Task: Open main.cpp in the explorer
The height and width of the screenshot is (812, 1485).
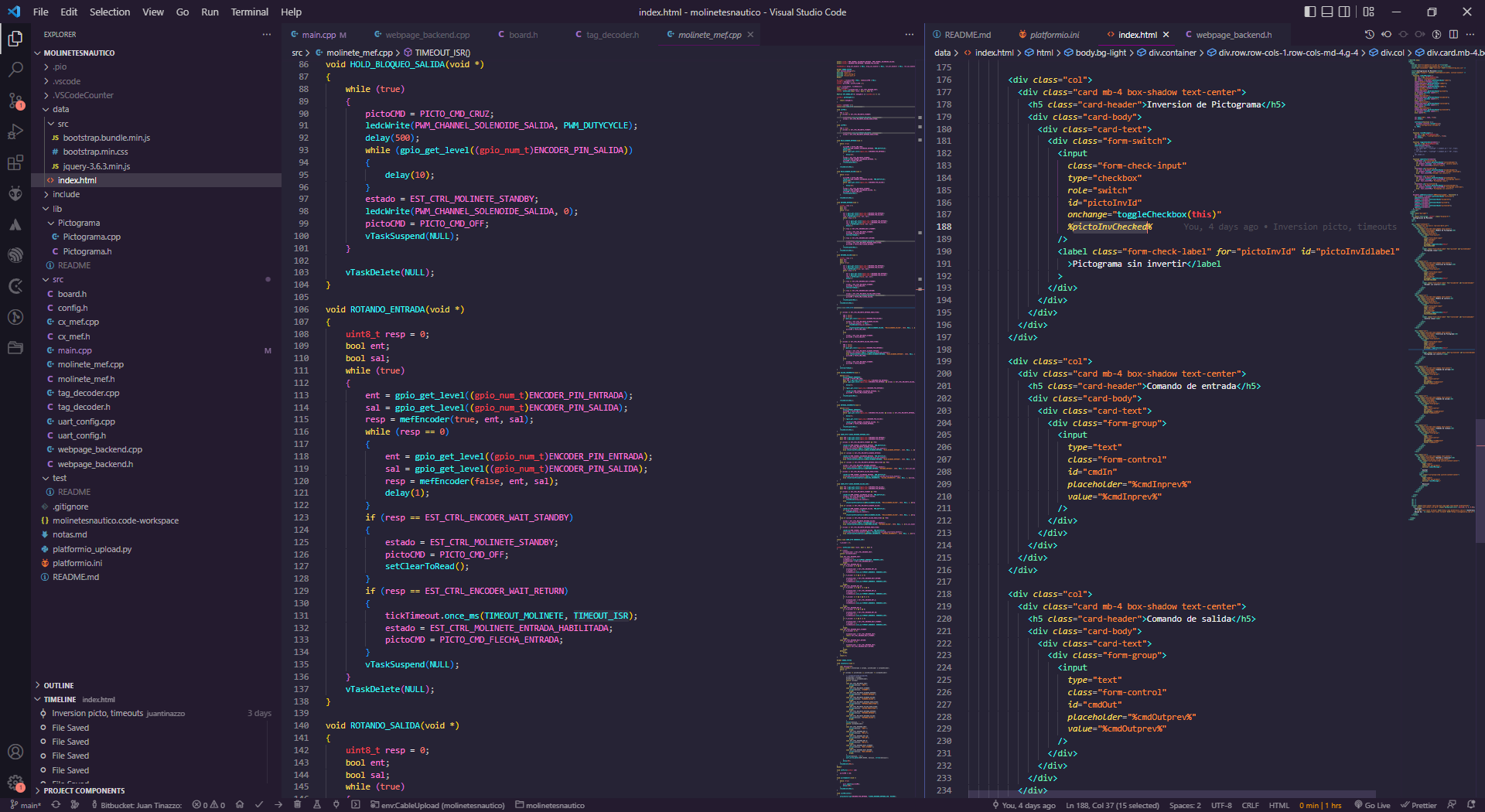Action: (x=74, y=350)
